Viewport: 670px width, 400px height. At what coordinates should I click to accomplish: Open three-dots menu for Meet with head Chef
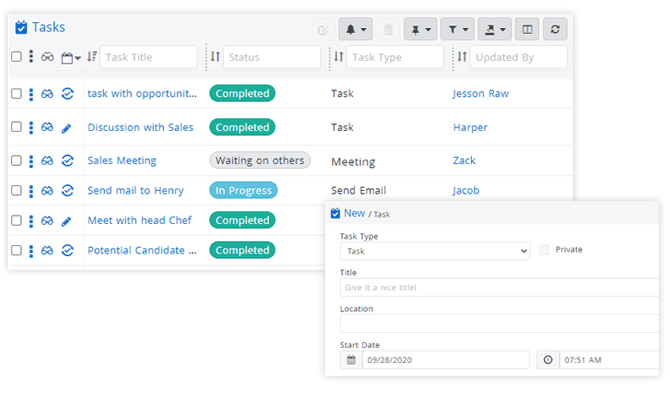[31, 221]
